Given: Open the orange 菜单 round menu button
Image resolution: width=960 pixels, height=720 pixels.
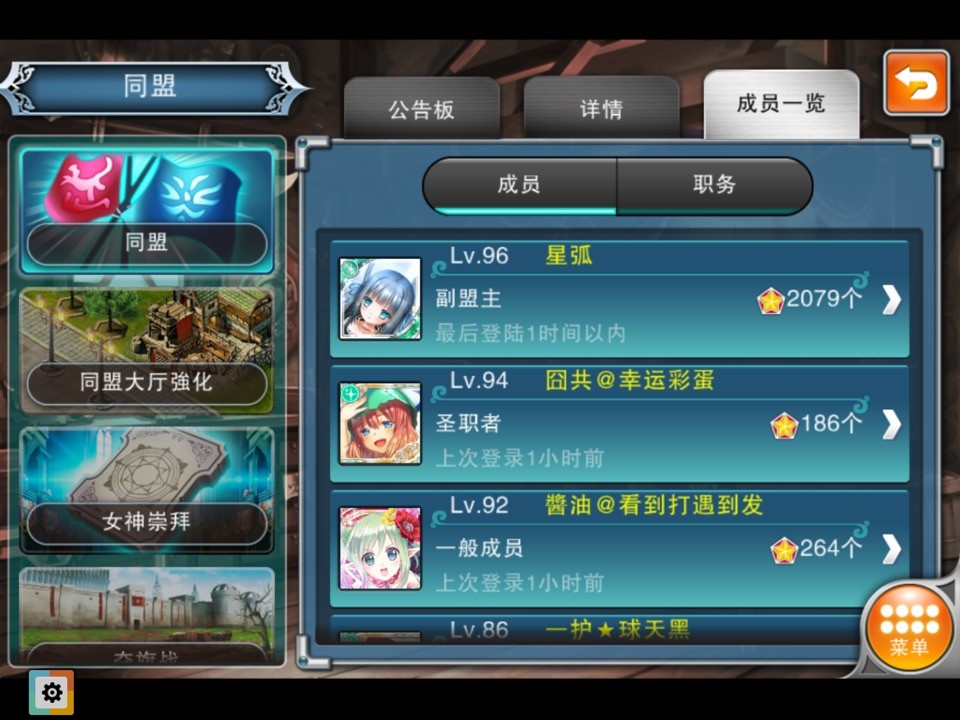Looking at the screenshot, I should [x=909, y=628].
